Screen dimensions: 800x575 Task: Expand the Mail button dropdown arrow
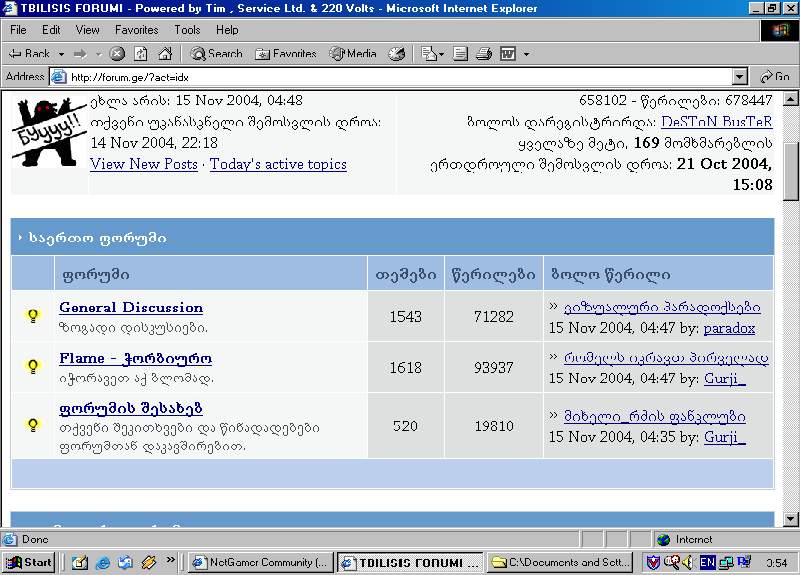[442, 54]
